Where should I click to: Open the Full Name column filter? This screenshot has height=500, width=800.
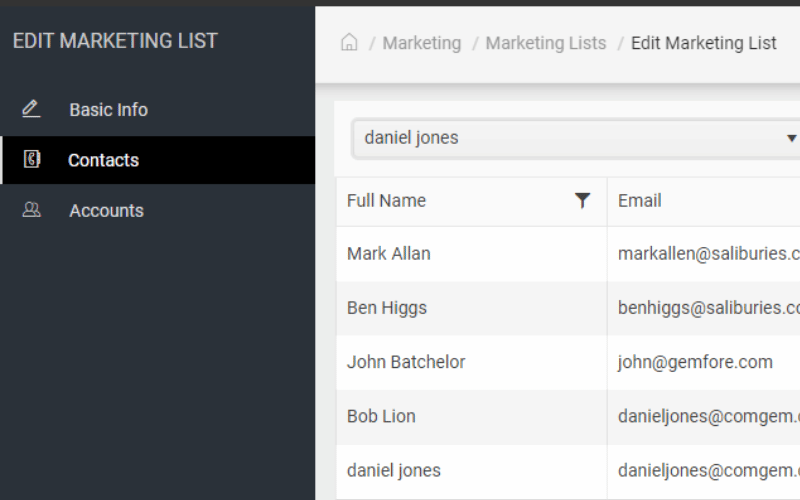pyautogui.click(x=583, y=201)
